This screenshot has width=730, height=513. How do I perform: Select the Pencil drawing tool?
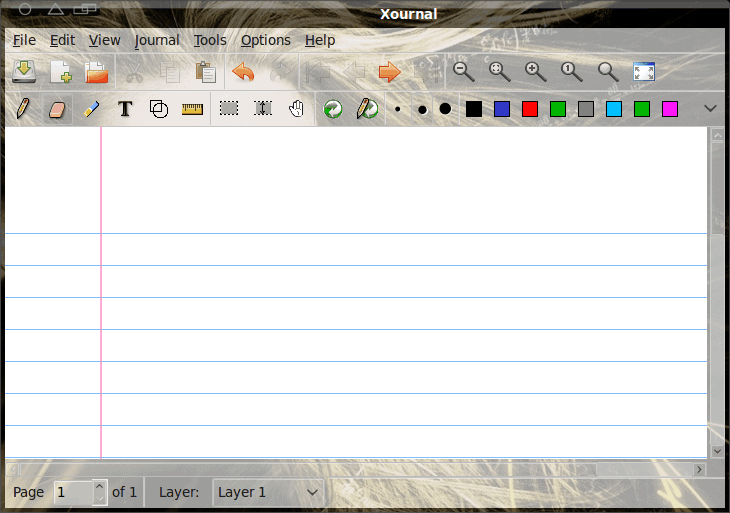pos(23,109)
